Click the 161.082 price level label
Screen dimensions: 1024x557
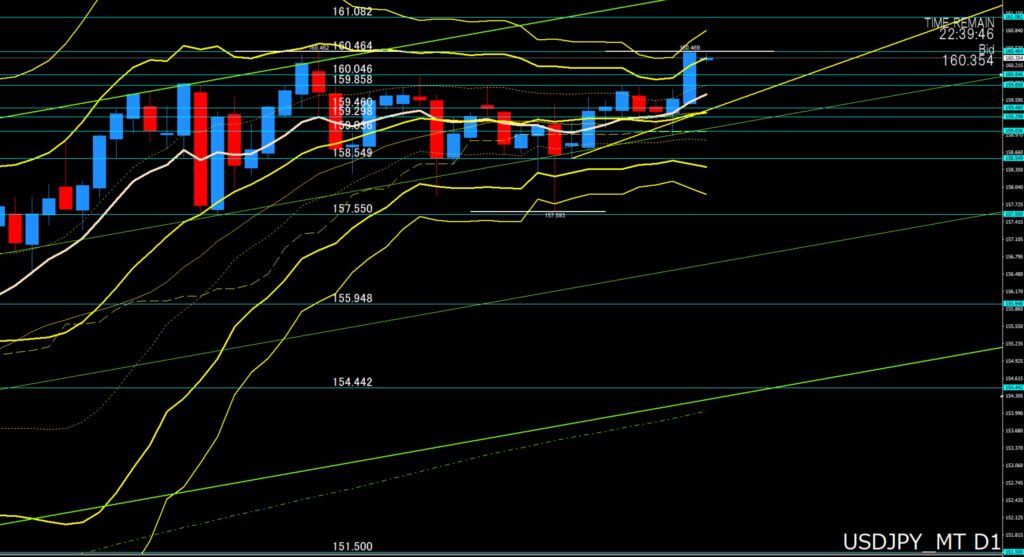coord(351,12)
